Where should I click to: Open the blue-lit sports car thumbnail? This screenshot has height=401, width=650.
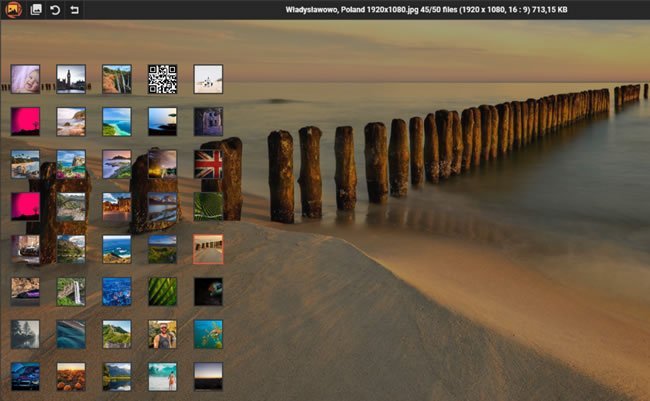pyautogui.click(x=25, y=377)
